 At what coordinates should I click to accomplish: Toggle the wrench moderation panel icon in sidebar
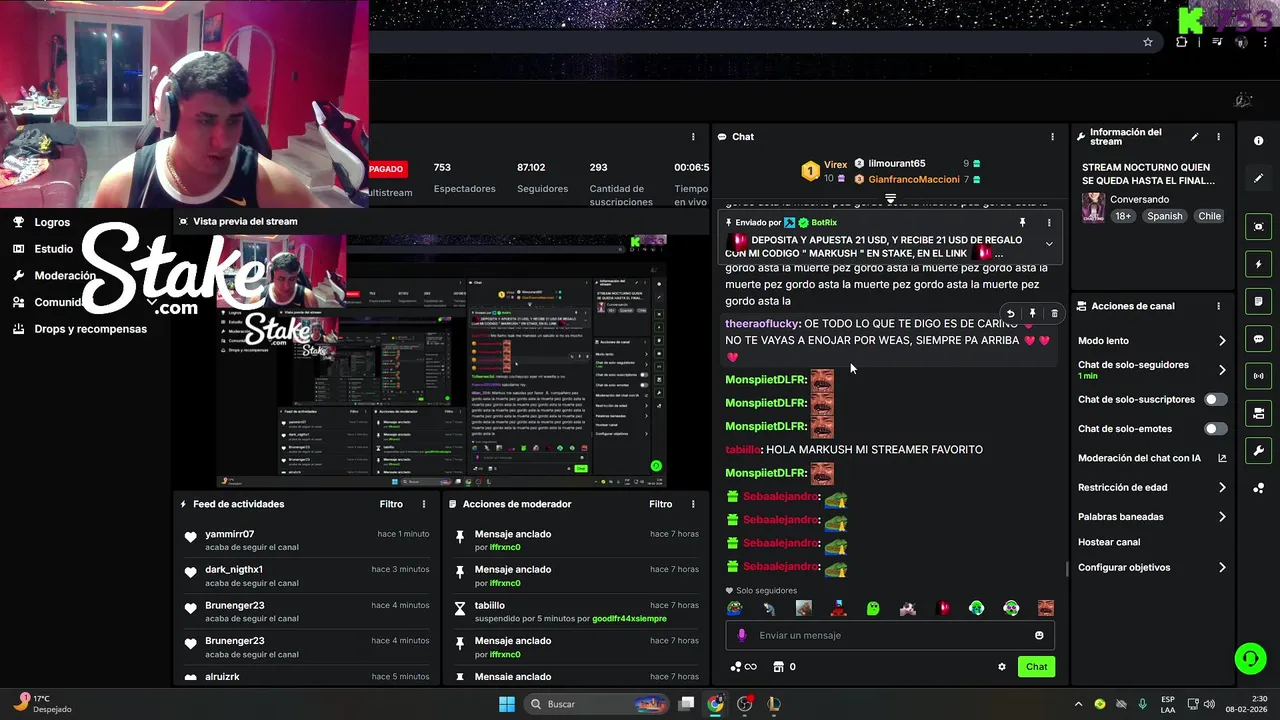pos(1258,450)
